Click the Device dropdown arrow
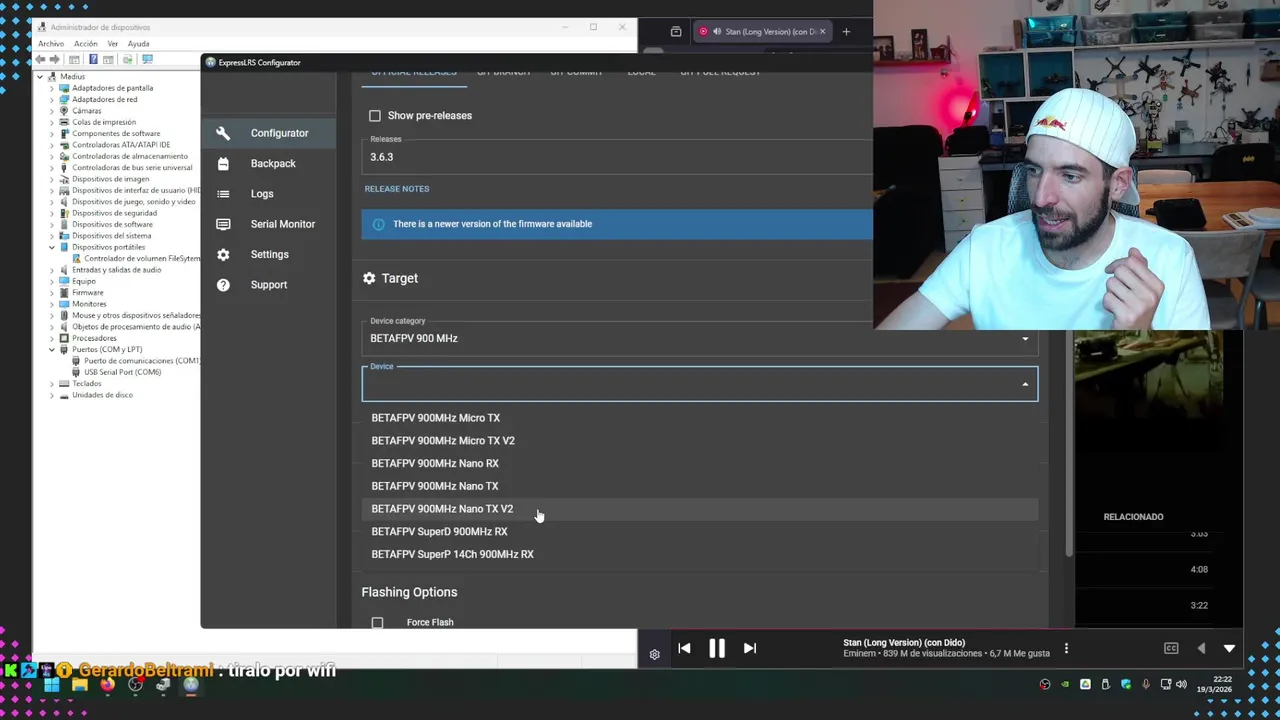Image resolution: width=1280 pixels, height=720 pixels. coord(1025,384)
